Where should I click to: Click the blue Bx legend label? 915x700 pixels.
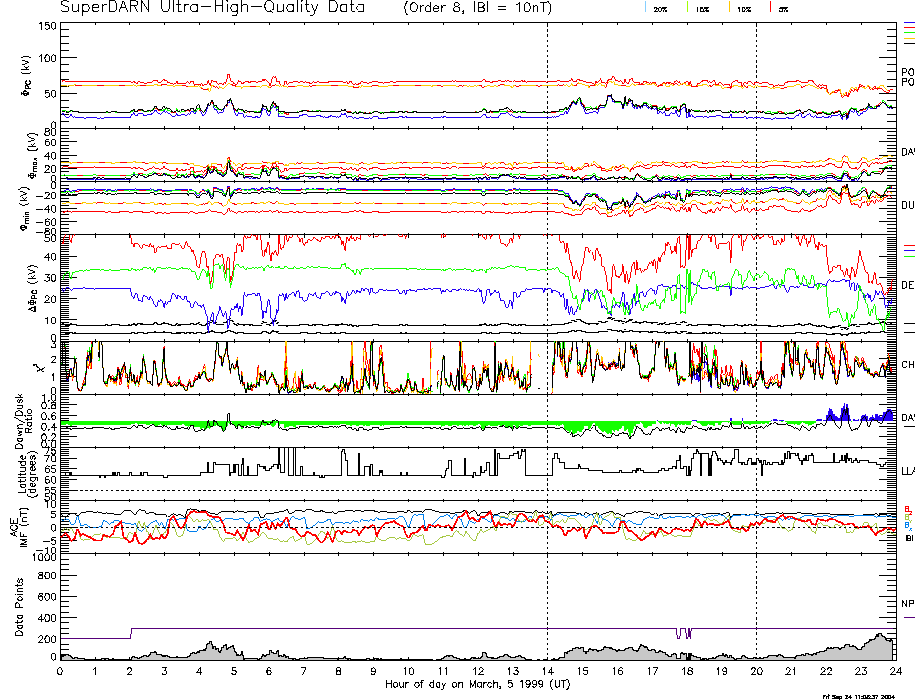point(908,526)
